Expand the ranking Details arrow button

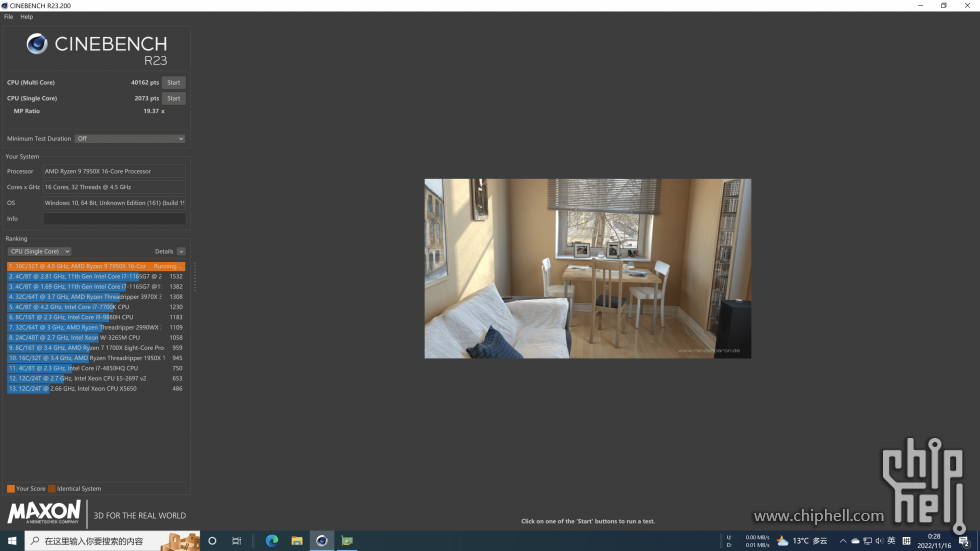181,251
